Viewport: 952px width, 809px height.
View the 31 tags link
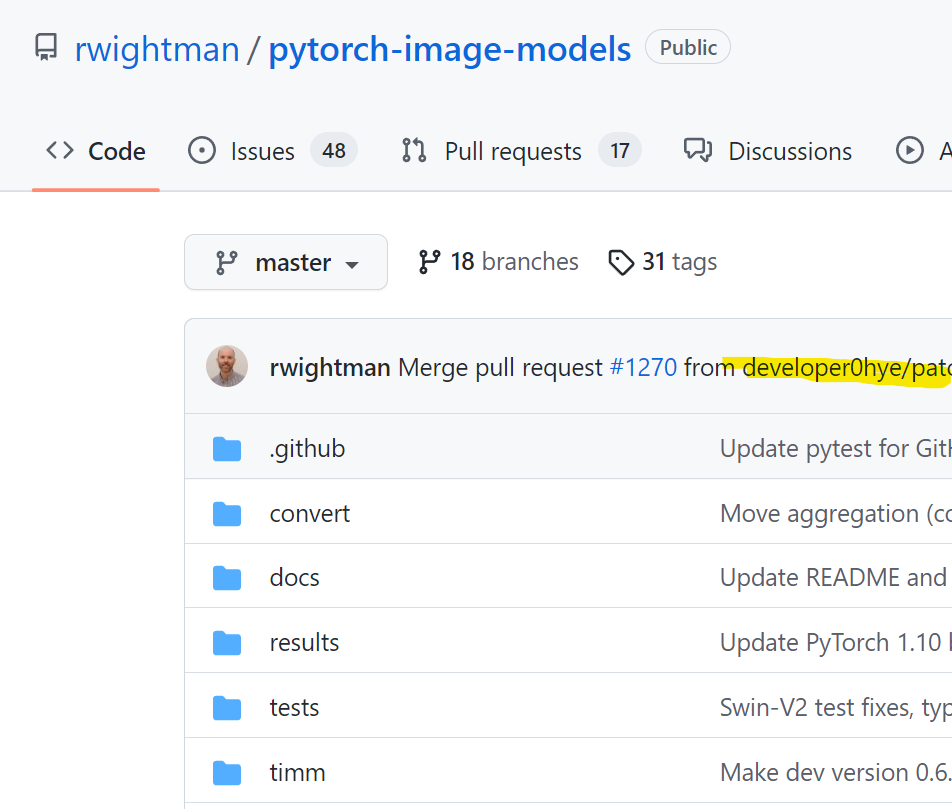tap(662, 262)
